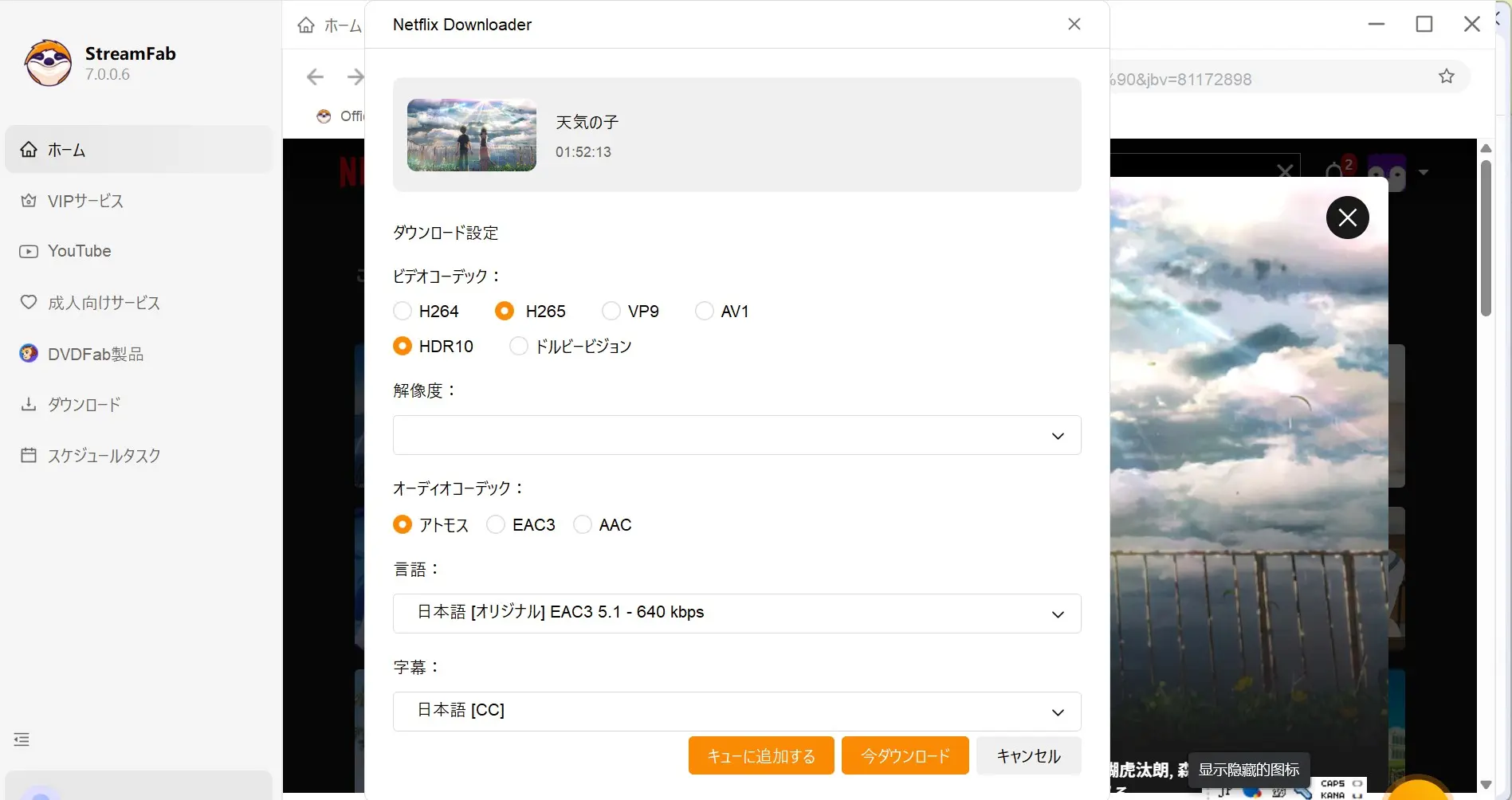Click キューに追加する button
This screenshot has width=1512, height=800.
[761, 755]
